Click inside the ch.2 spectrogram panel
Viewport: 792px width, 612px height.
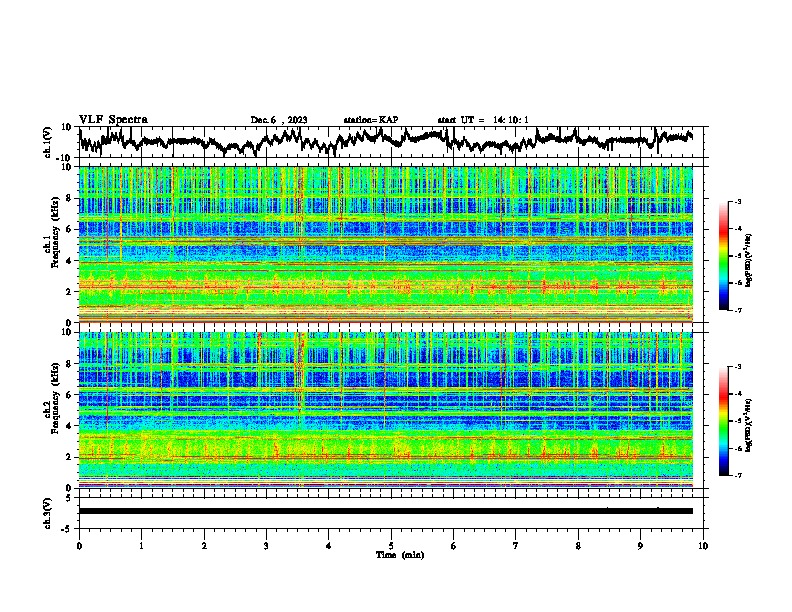[386, 410]
